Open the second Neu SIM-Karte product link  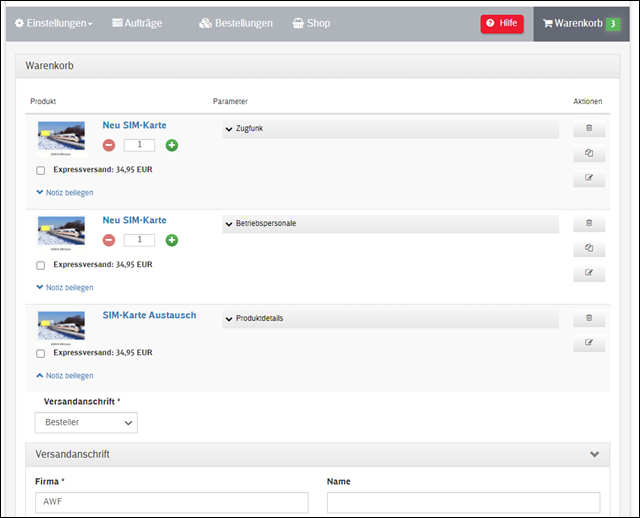pos(134,220)
